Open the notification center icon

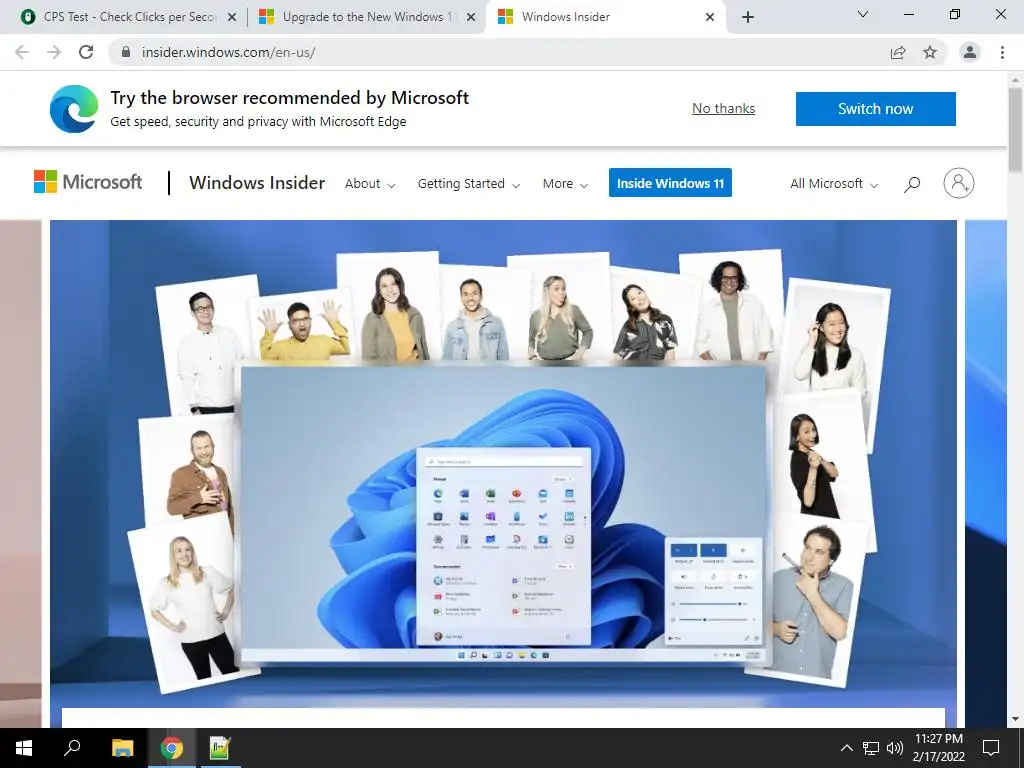point(991,748)
